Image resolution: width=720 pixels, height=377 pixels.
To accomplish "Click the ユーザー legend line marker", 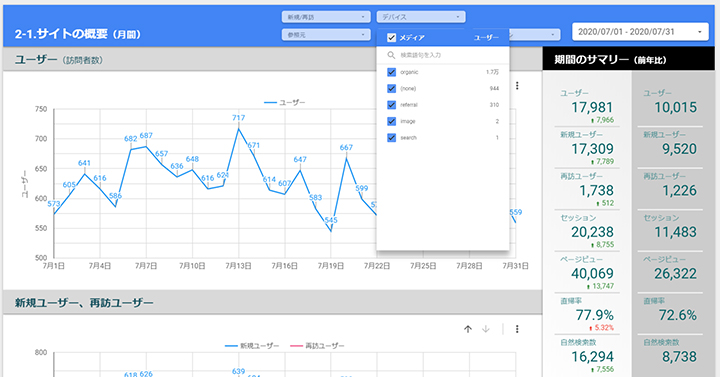I will click(270, 102).
